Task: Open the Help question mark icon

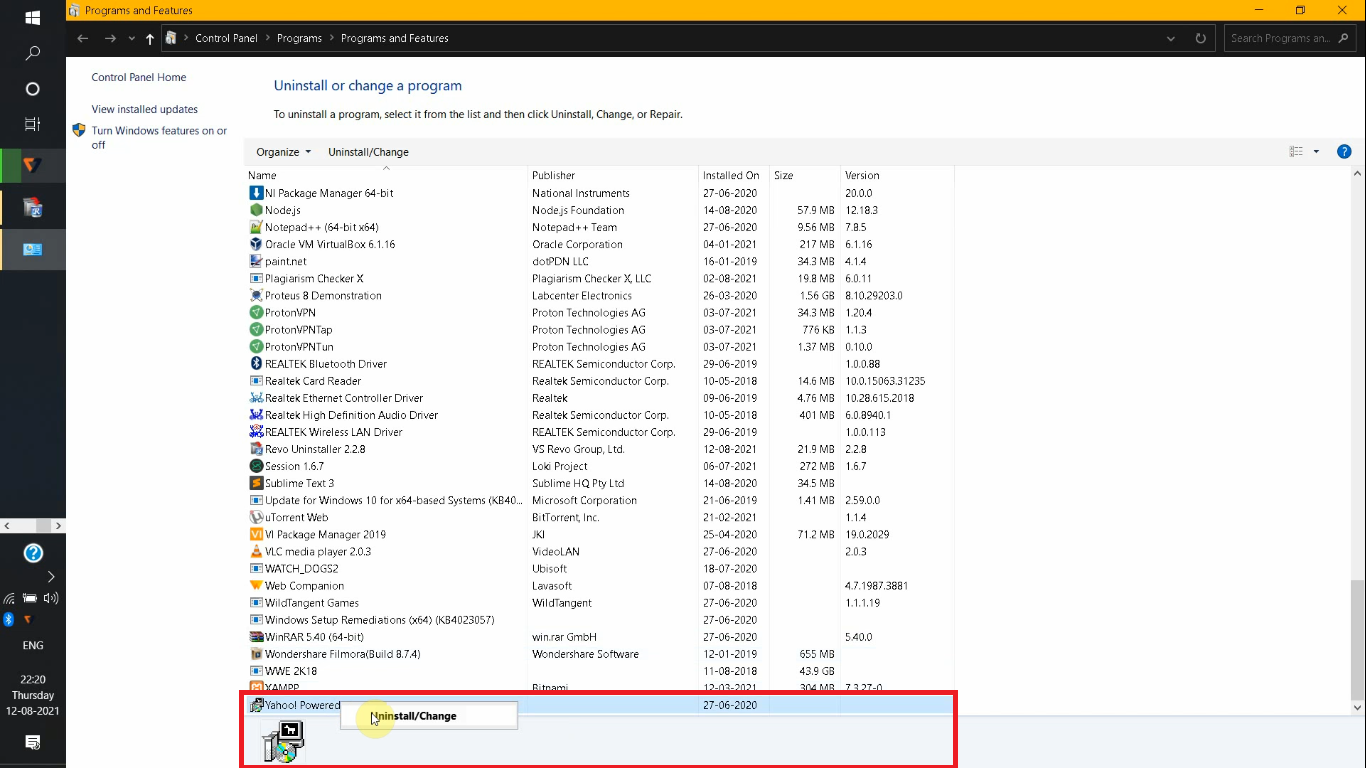Action: [1344, 151]
